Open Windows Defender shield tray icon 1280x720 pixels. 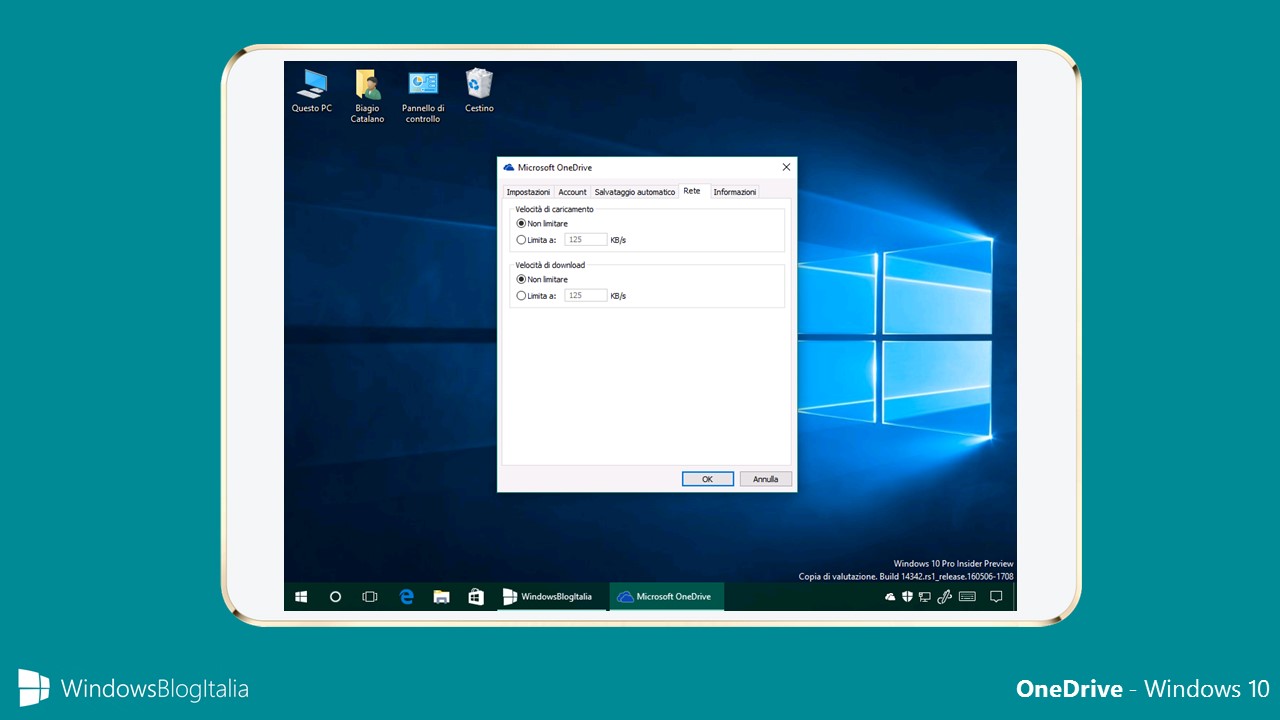[x=907, y=597]
